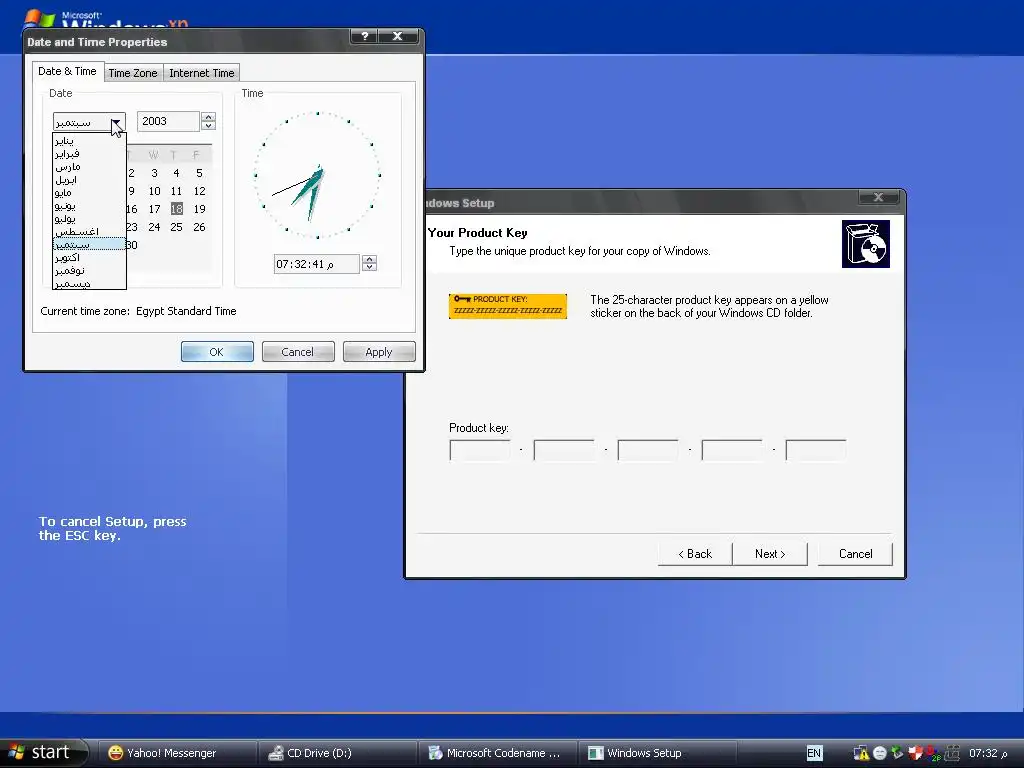Click OK in Date and Time Properties
This screenshot has height=768, width=1024.
click(217, 352)
